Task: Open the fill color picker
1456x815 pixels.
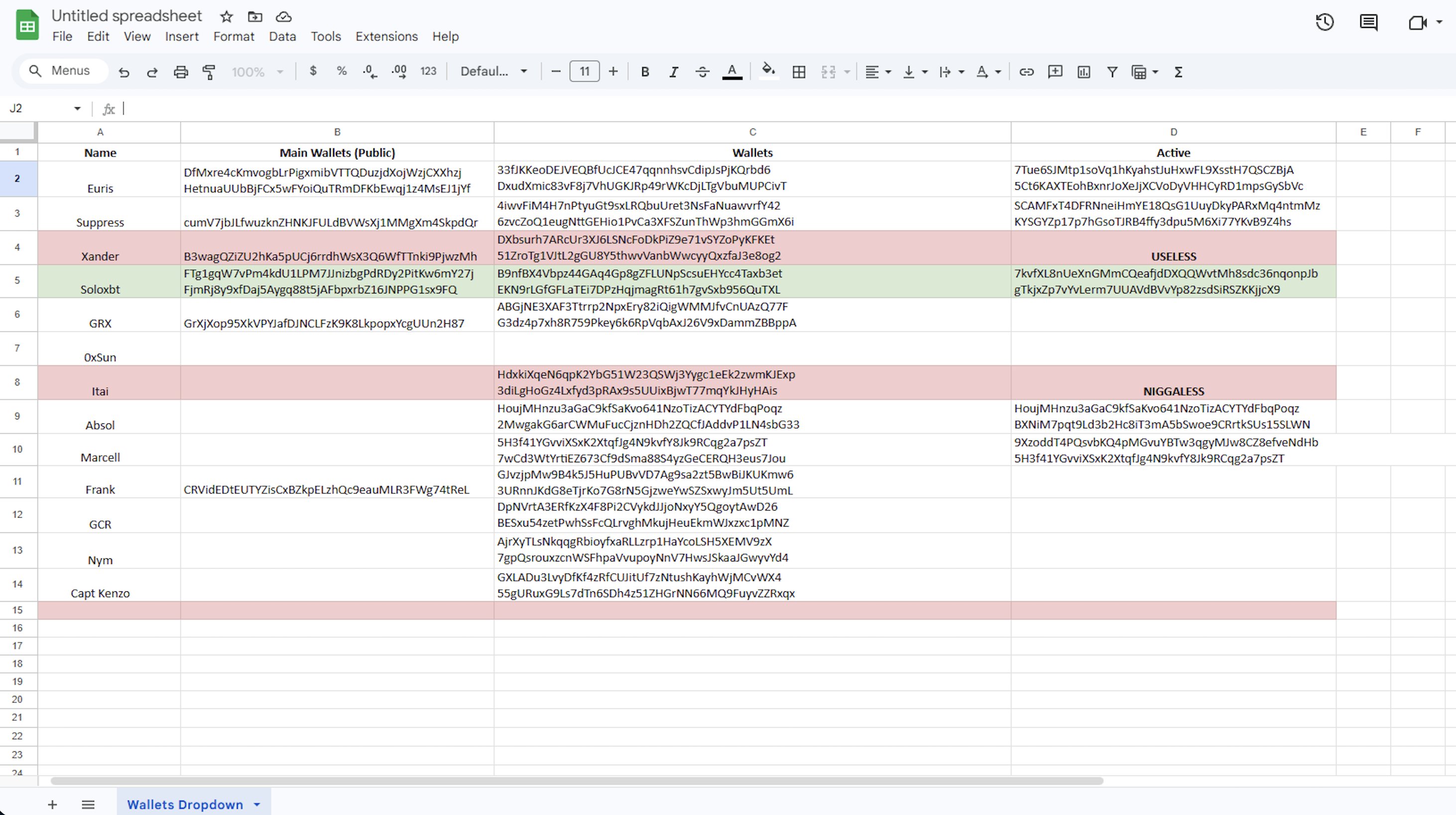Action: [767, 71]
